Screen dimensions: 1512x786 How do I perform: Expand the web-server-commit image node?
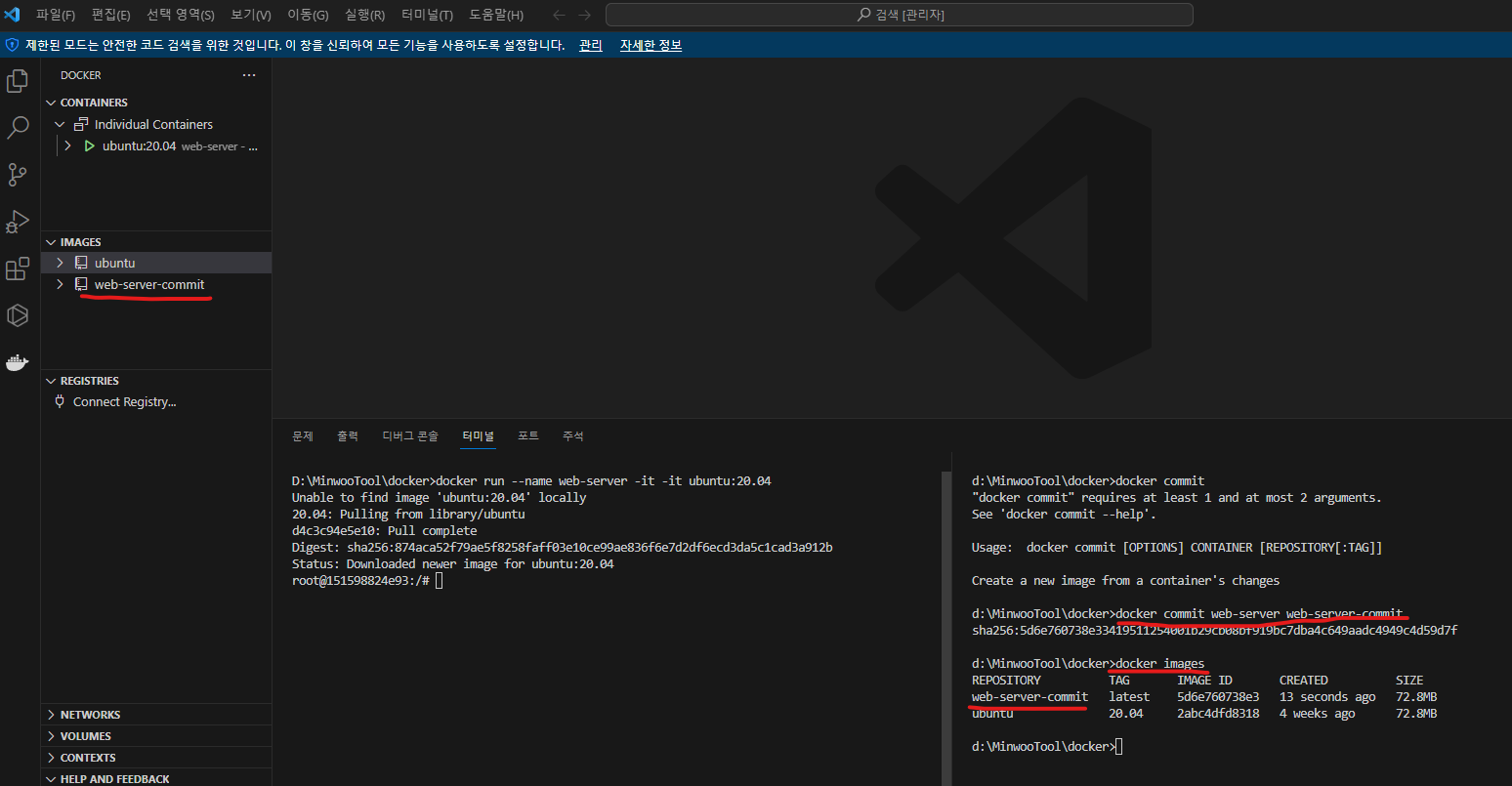pos(60,284)
